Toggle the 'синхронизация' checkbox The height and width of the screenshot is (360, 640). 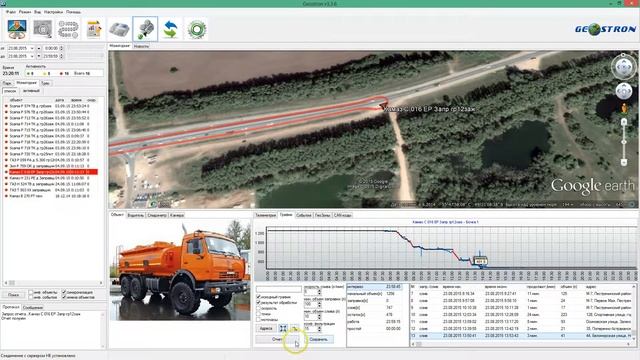point(64,292)
